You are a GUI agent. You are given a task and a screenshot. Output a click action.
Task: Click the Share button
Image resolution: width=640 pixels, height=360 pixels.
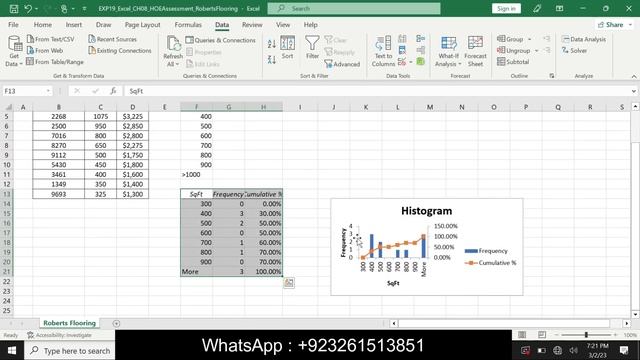click(611, 25)
